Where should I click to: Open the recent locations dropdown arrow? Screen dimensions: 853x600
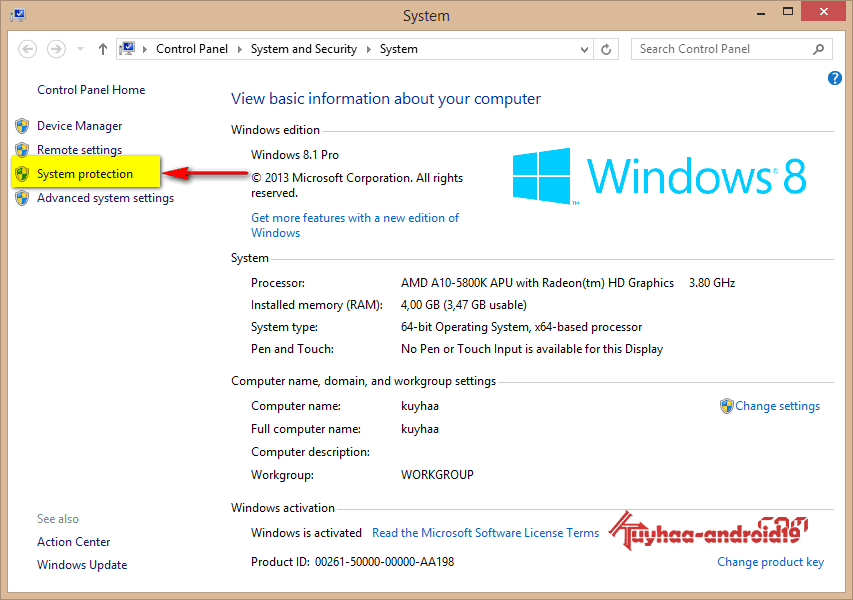[81, 49]
